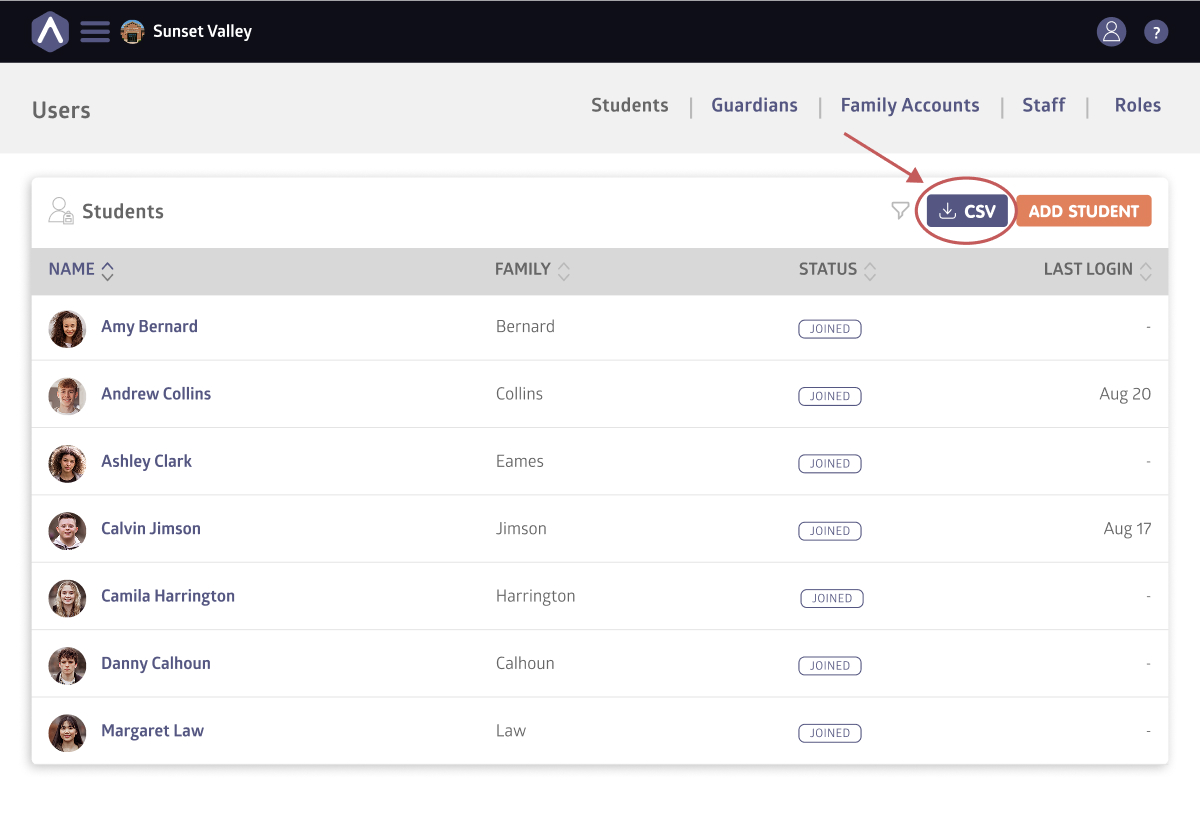1200x831 pixels.
Task: Open the user profile icon
Action: click(1111, 32)
